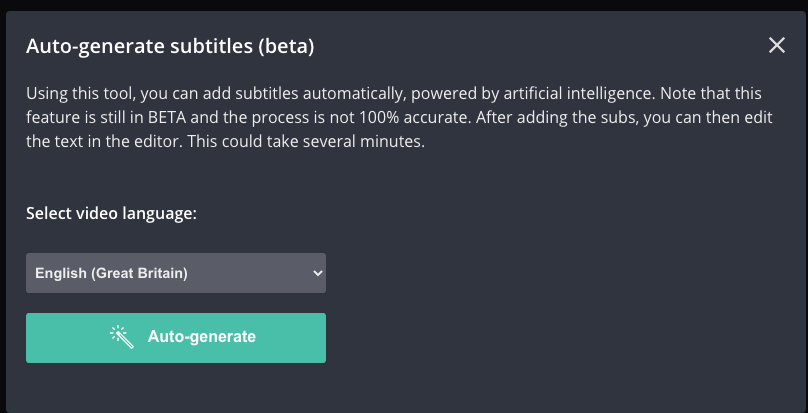Click the language dropdown chevron arrow
808x413 pixels.
318,273
